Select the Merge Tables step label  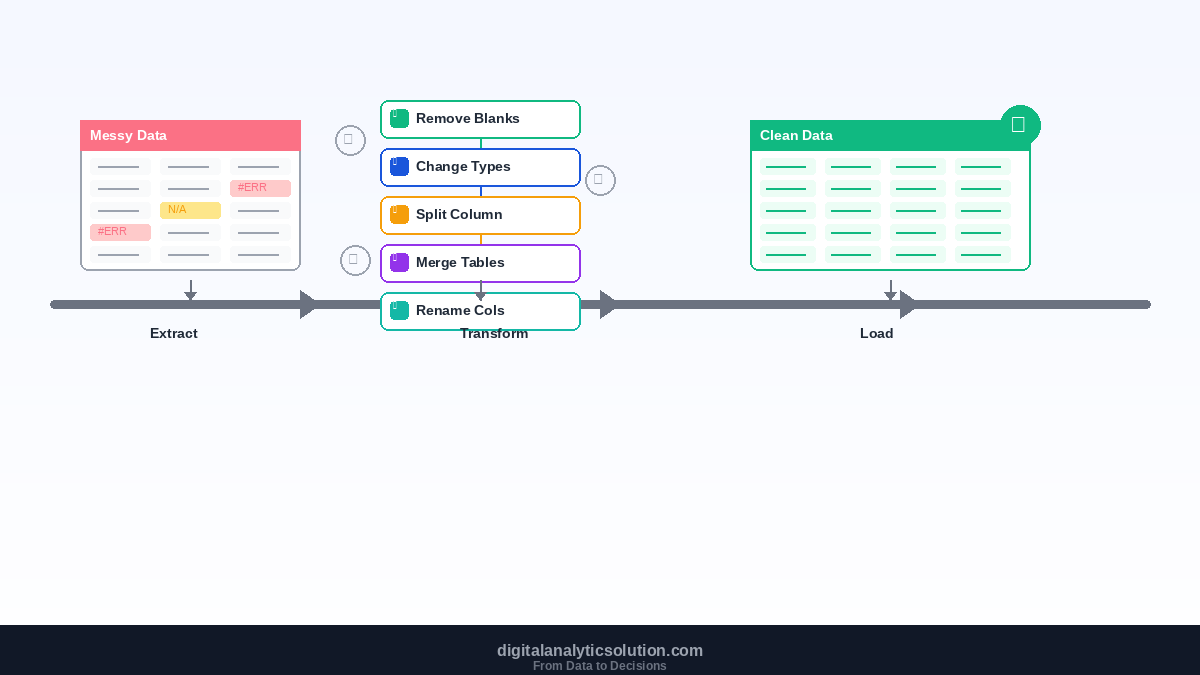460,263
